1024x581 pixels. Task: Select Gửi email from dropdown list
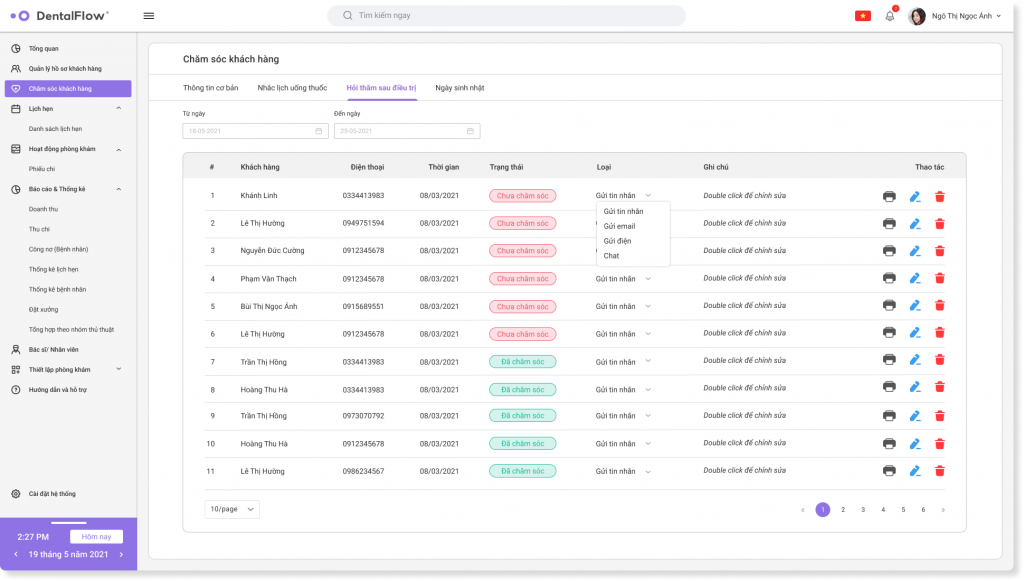(x=619, y=227)
